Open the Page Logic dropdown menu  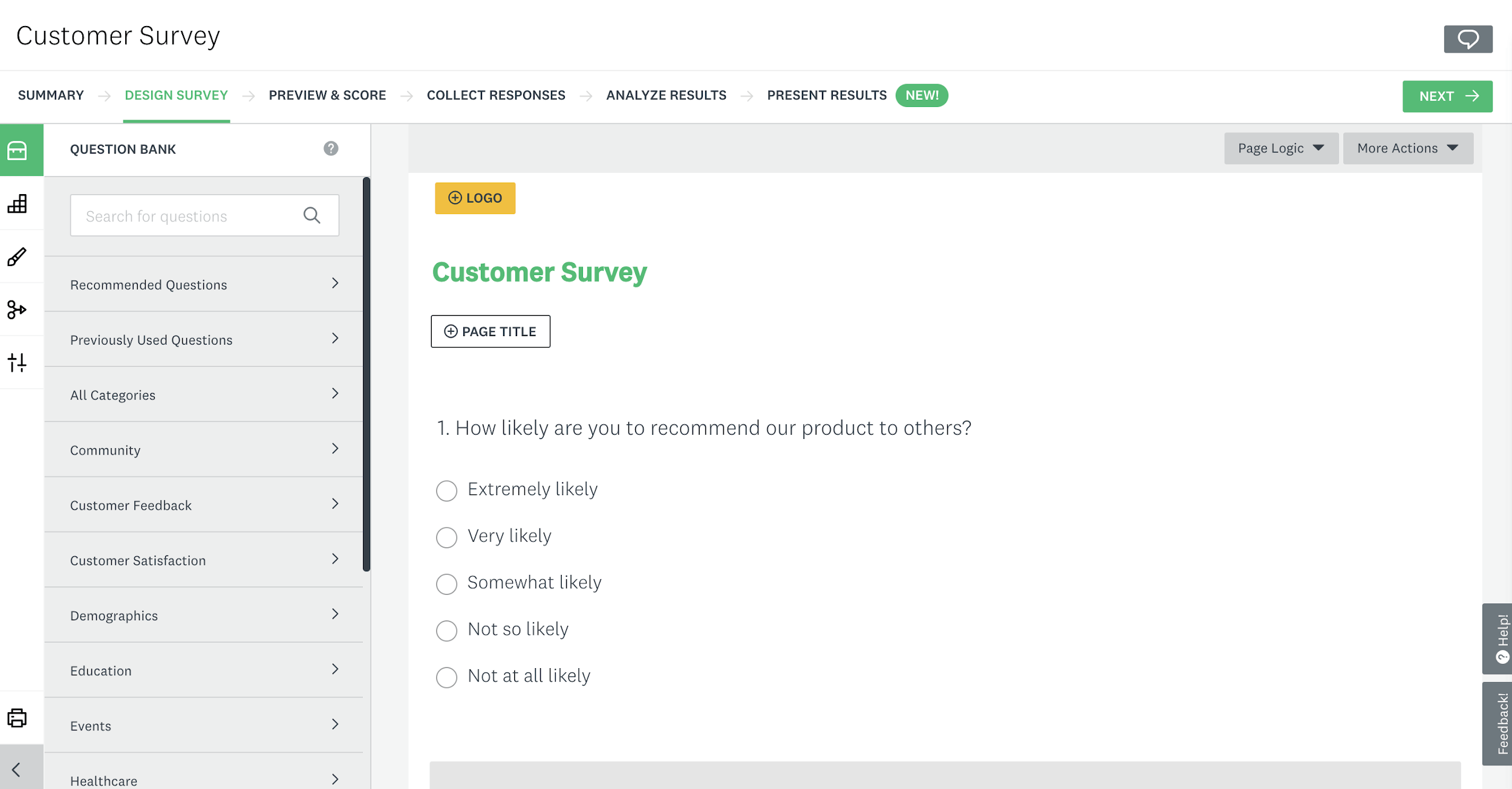(x=1278, y=148)
